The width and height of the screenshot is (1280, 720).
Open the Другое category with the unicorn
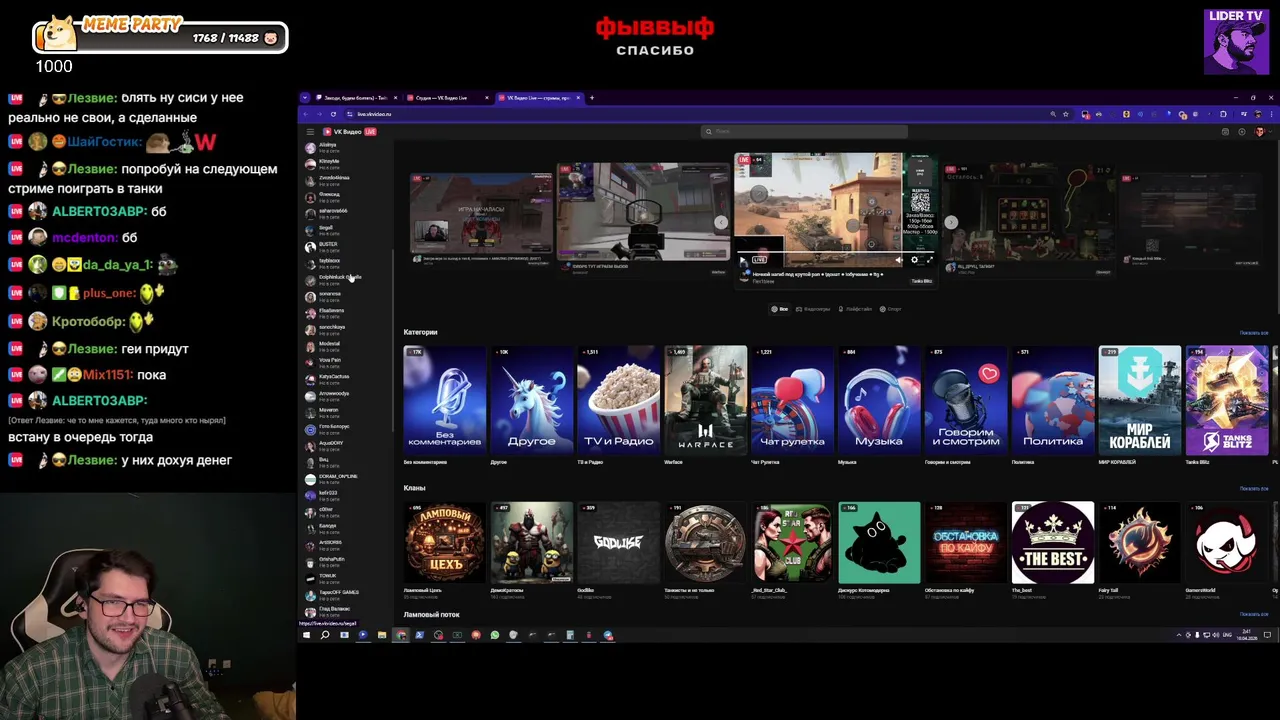point(531,400)
